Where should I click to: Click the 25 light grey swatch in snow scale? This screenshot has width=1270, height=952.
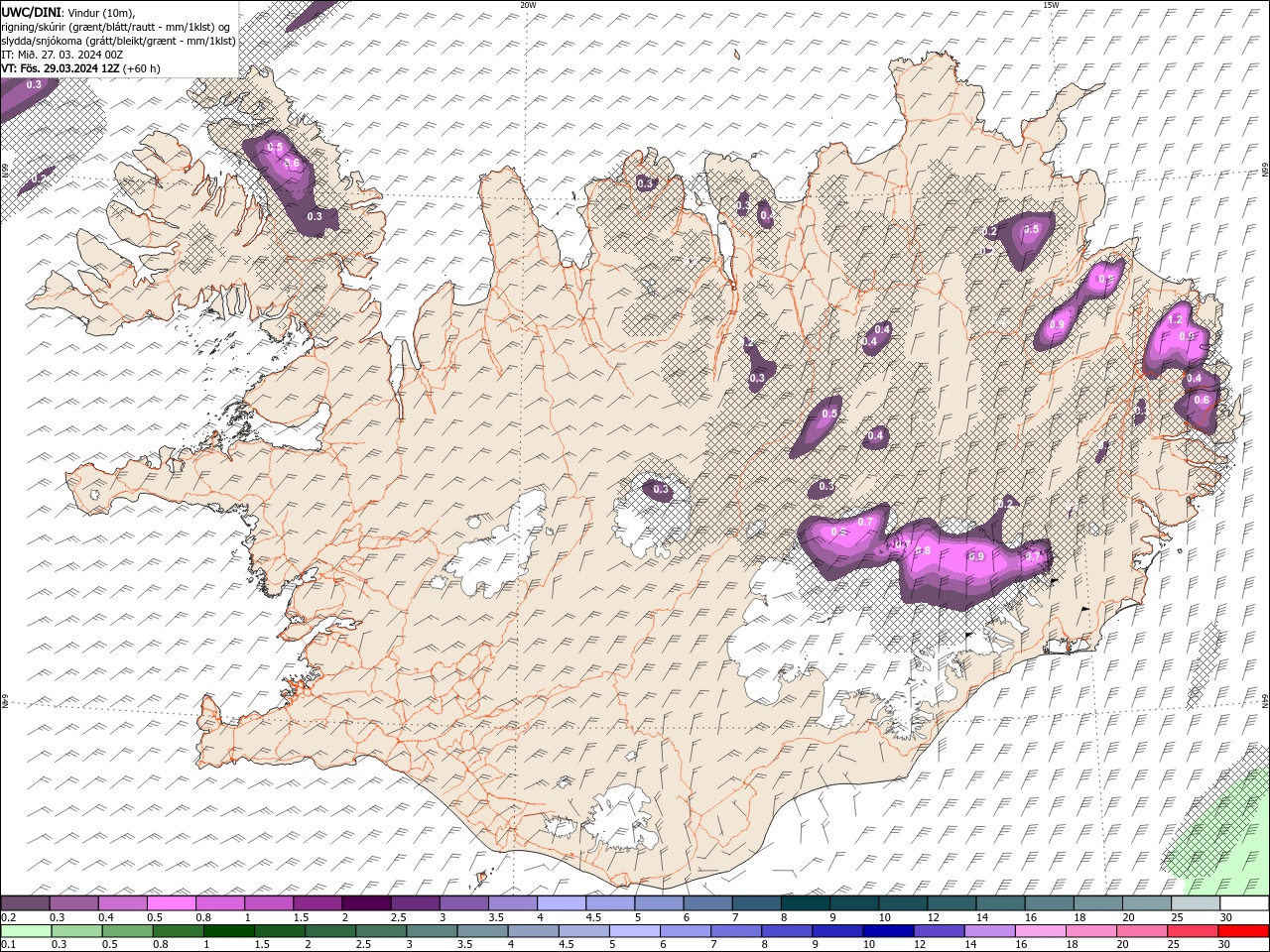(1196, 903)
